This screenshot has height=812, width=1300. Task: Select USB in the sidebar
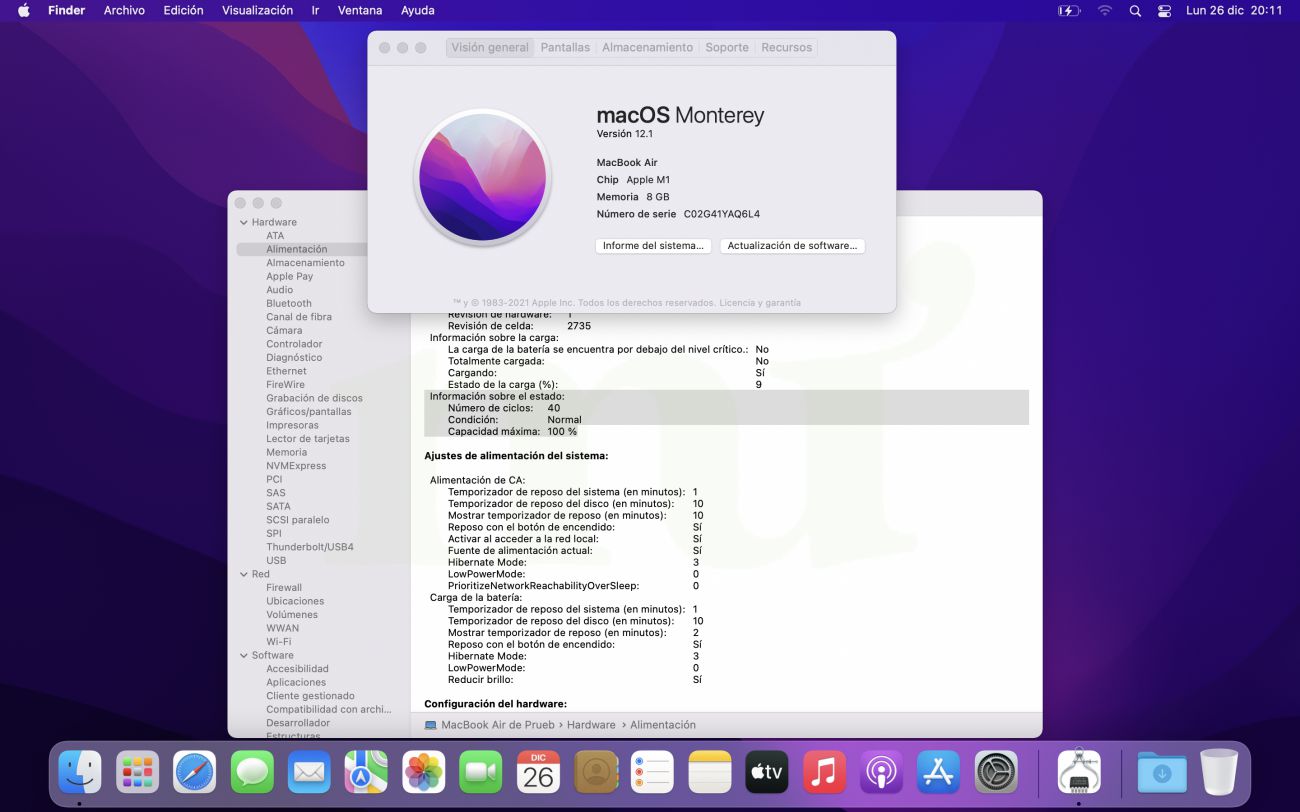[276, 561]
